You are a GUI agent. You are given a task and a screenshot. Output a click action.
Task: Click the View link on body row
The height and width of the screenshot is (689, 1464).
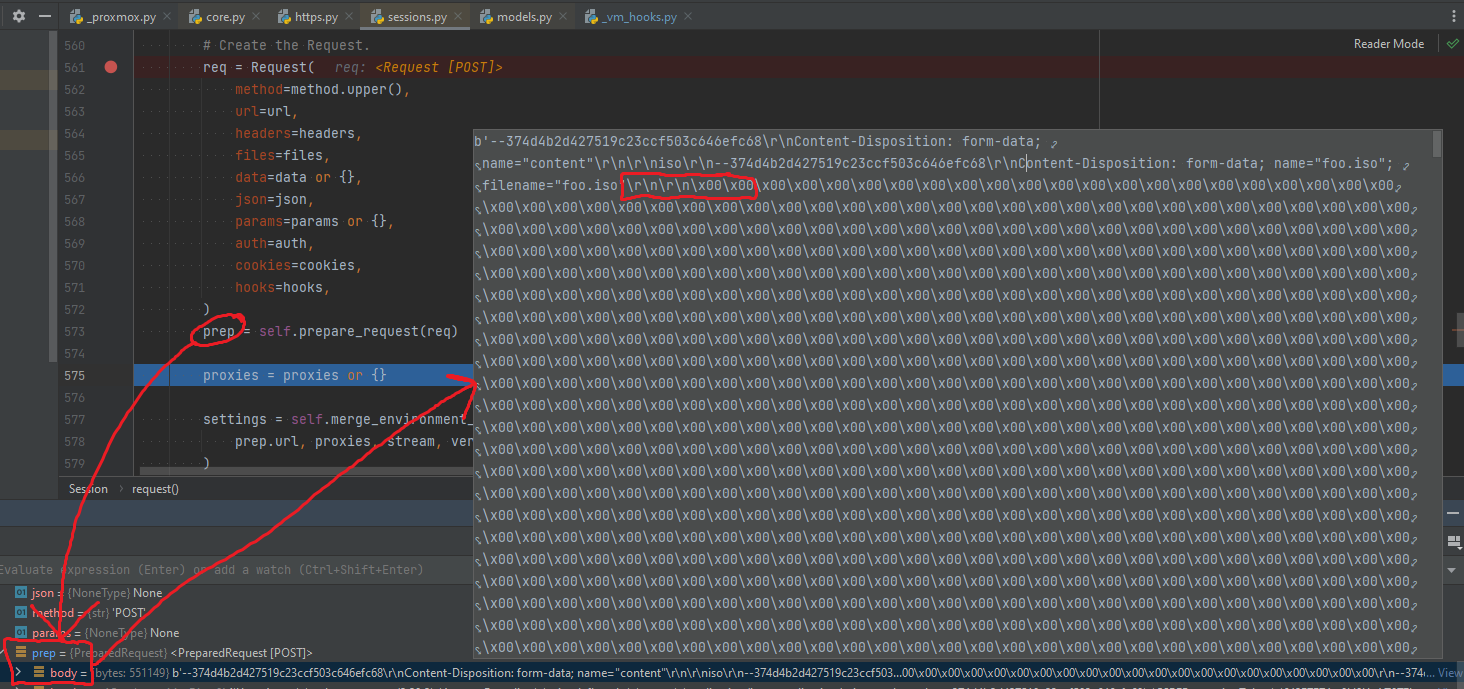1450,673
